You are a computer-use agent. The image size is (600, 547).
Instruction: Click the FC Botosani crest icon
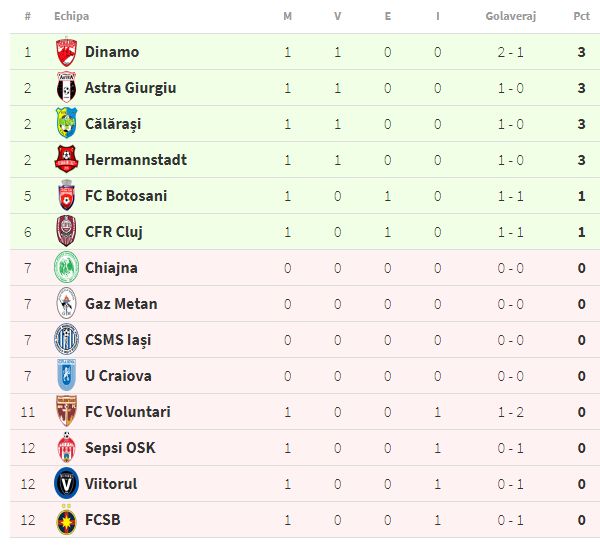(66, 196)
